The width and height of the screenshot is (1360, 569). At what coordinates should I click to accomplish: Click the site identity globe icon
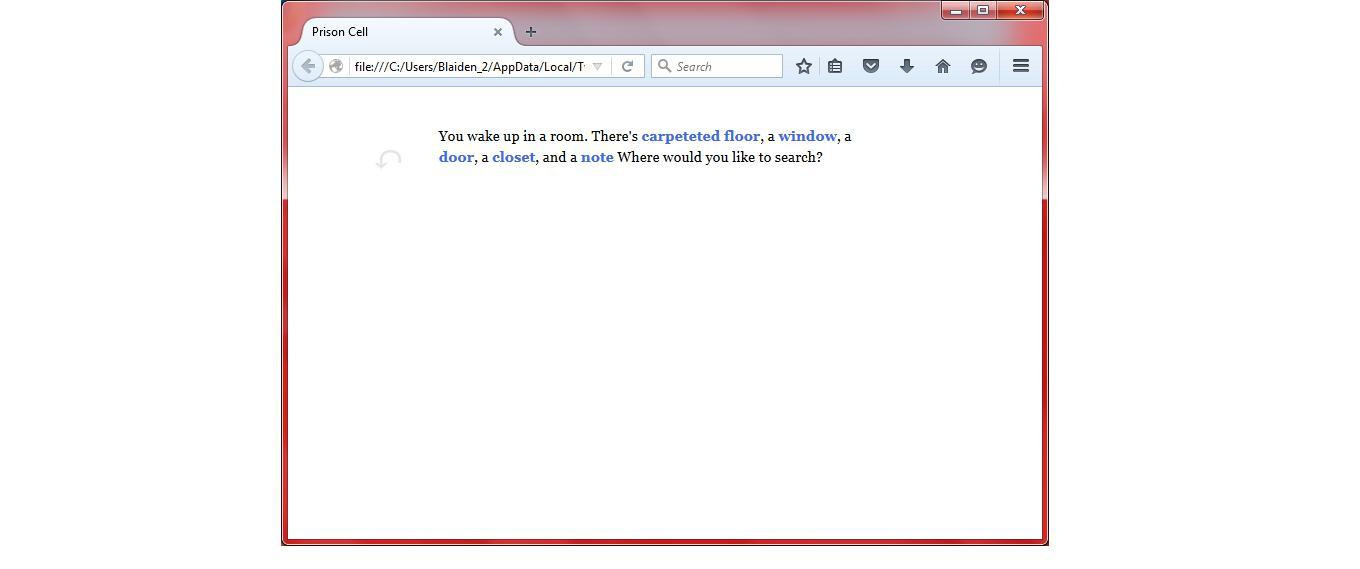[336, 66]
